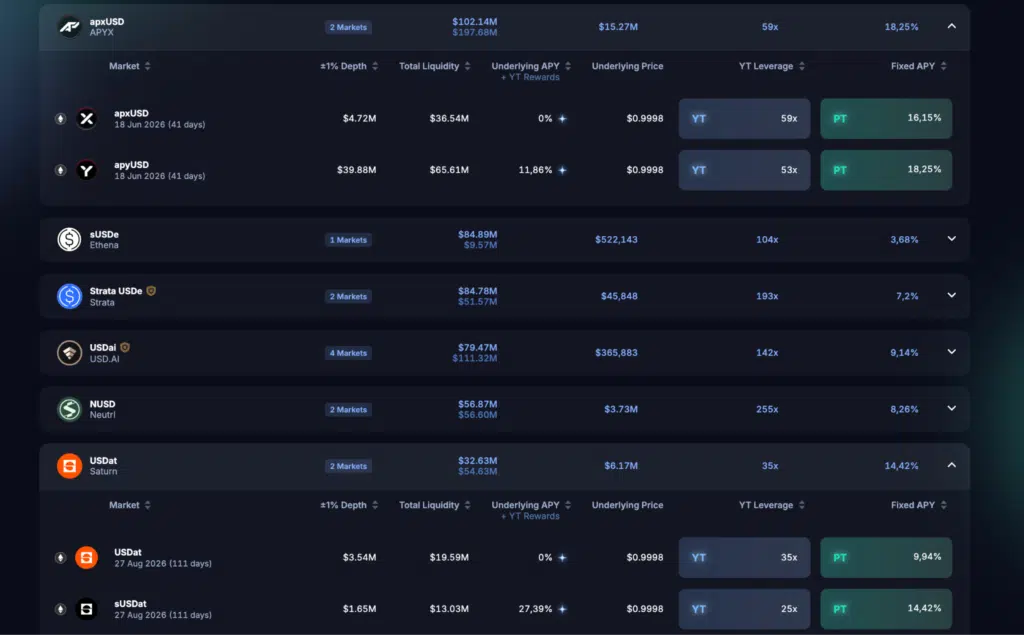This screenshot has width=1024, height=635.
Task: Click the orange USDat Saturn logo
Action: (69, 466)
